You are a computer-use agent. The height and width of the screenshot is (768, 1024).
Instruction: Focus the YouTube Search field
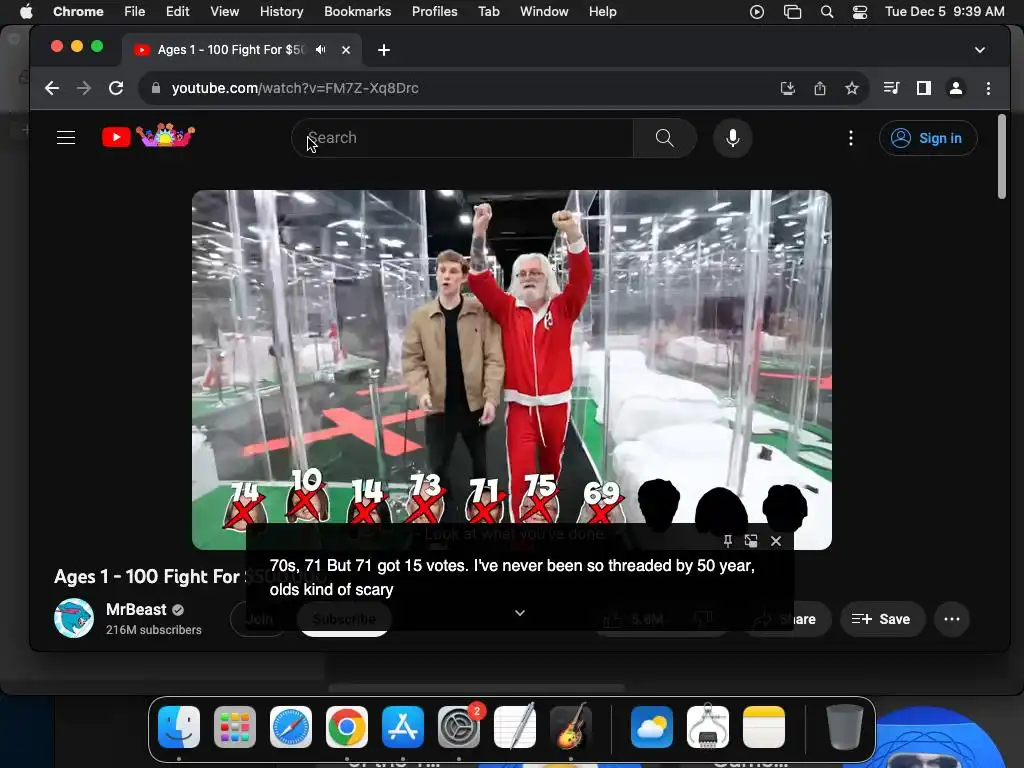pos(462,138)
